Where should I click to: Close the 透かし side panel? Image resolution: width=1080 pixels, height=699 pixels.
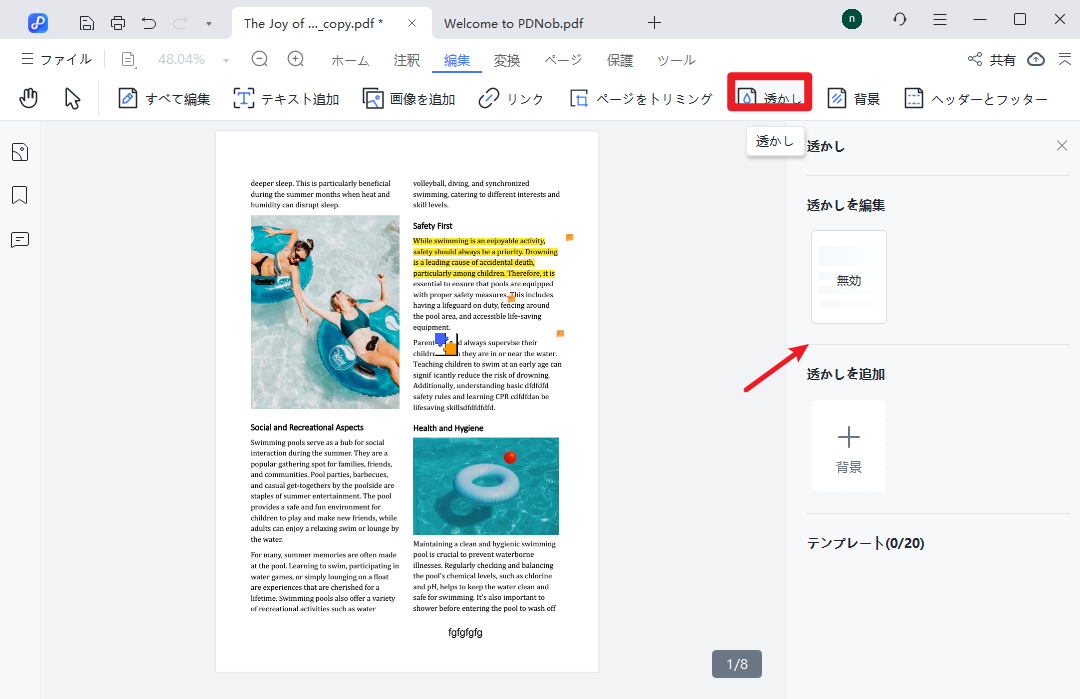(x=1062, y=146)
